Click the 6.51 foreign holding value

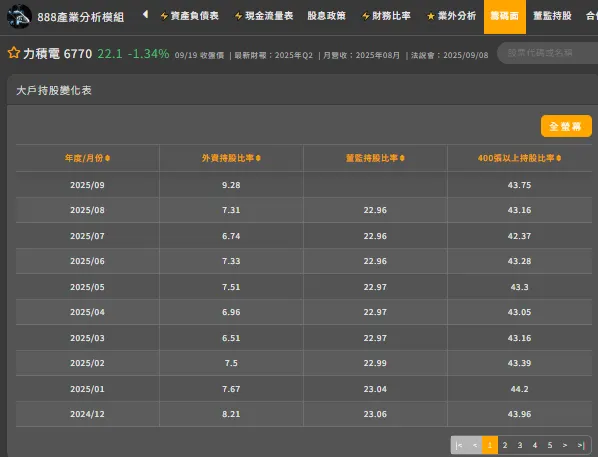pyautogui.click(x=231, y=338)
